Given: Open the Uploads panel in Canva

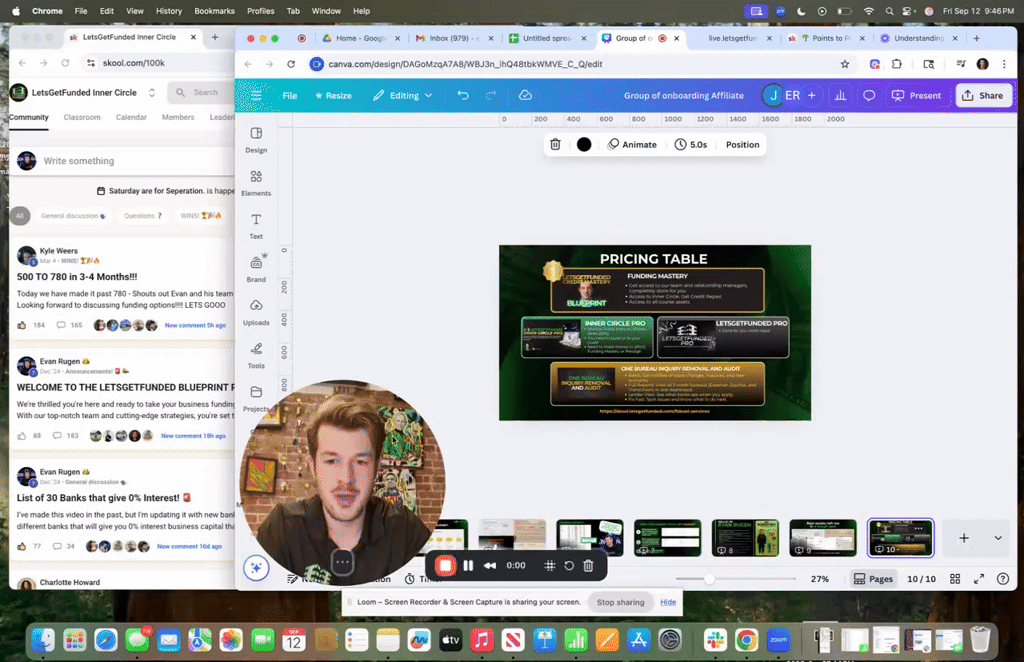Looking at the screenshot, I should pyautogui.click(x=256, y=312).
